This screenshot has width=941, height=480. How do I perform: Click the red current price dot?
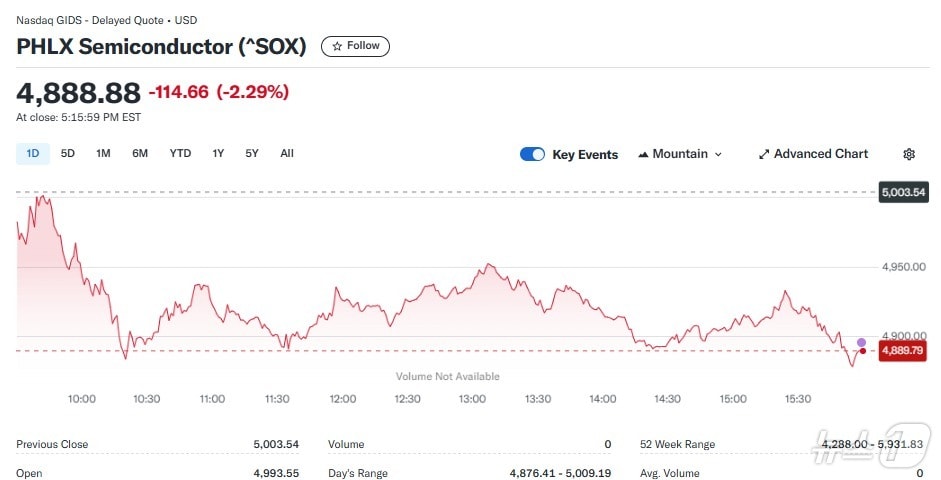point(862,351)
